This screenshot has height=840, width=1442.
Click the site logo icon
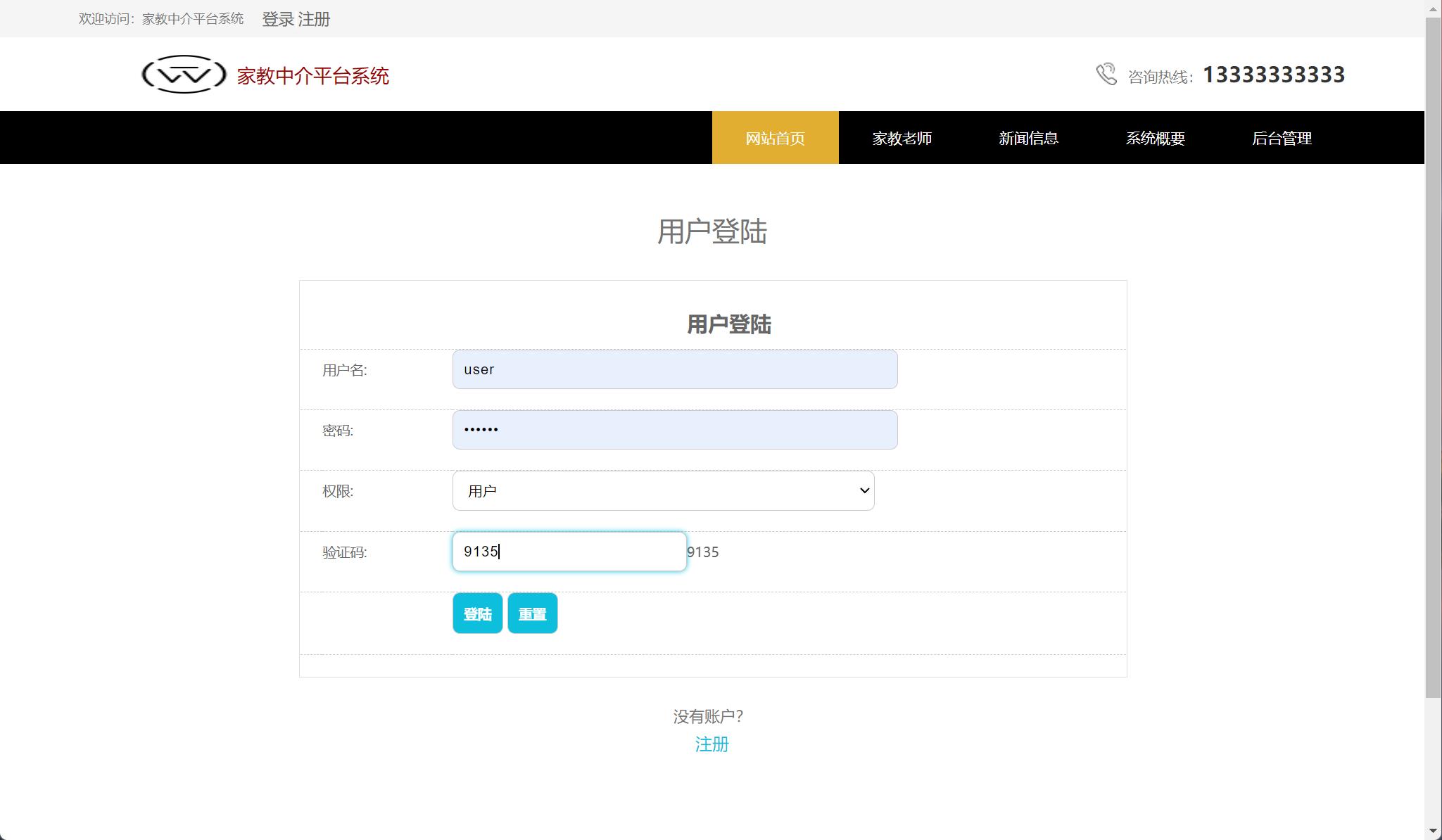coord(184,74)
